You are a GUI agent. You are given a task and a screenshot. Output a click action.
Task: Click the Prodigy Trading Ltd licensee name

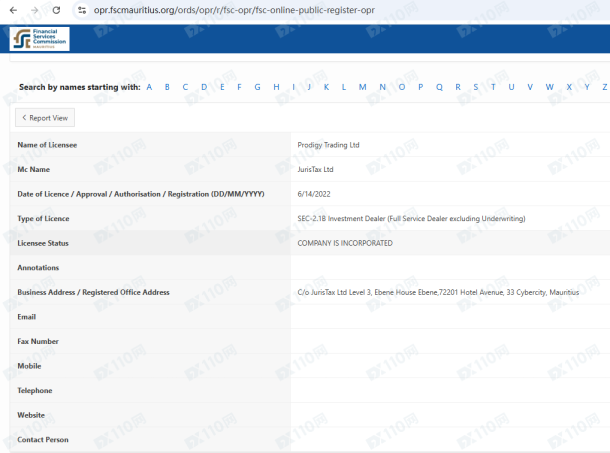point(328,145)
